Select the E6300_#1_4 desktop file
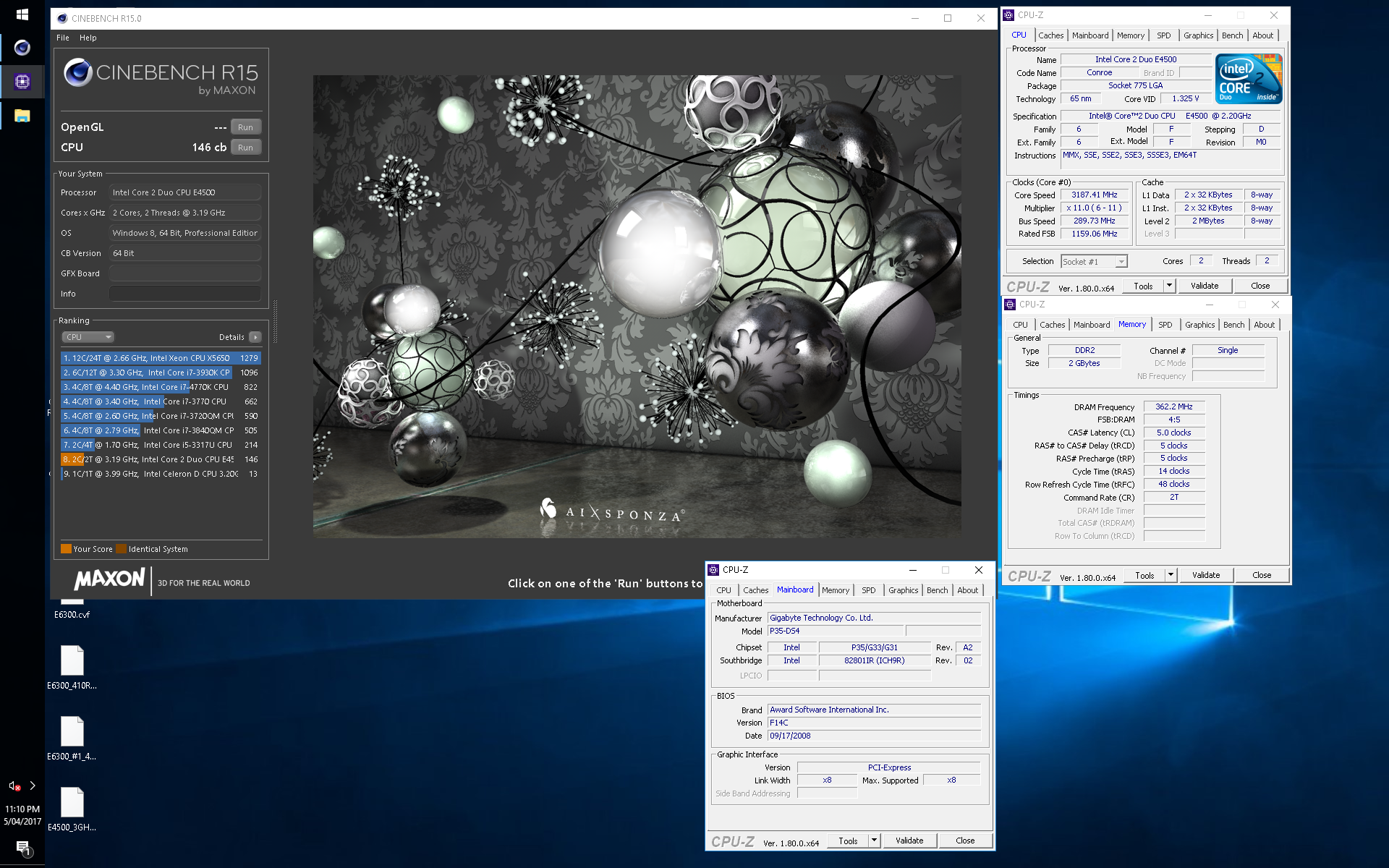 72,738
